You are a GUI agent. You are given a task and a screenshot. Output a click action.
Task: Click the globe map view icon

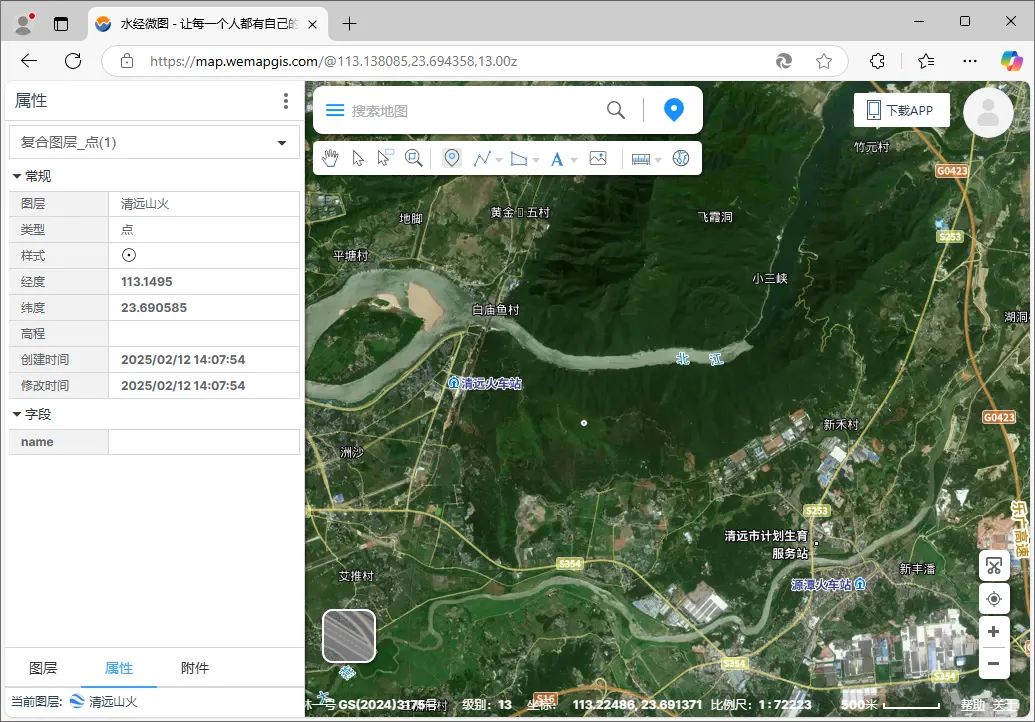[x=681, y=158]
